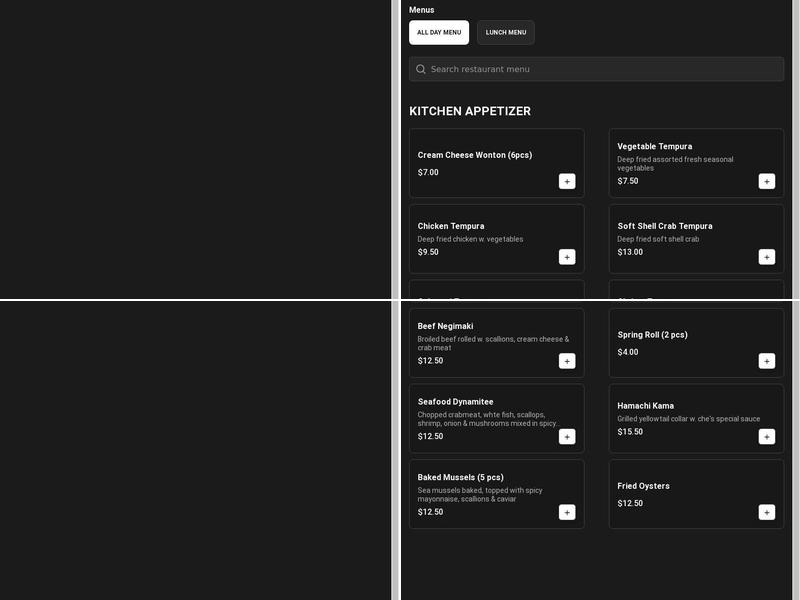Add Cream Cheese Wonton to order

point(567,181)
